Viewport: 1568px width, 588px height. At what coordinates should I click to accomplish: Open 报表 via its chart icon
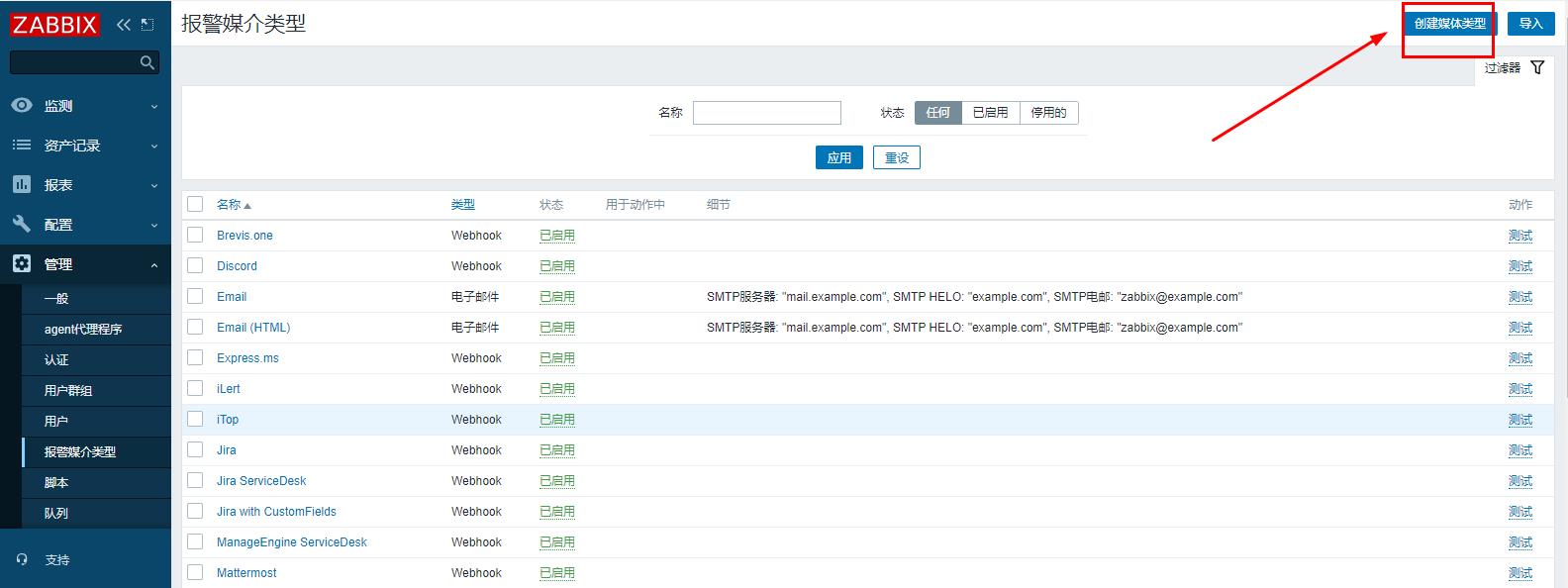[x=22, y=185]
